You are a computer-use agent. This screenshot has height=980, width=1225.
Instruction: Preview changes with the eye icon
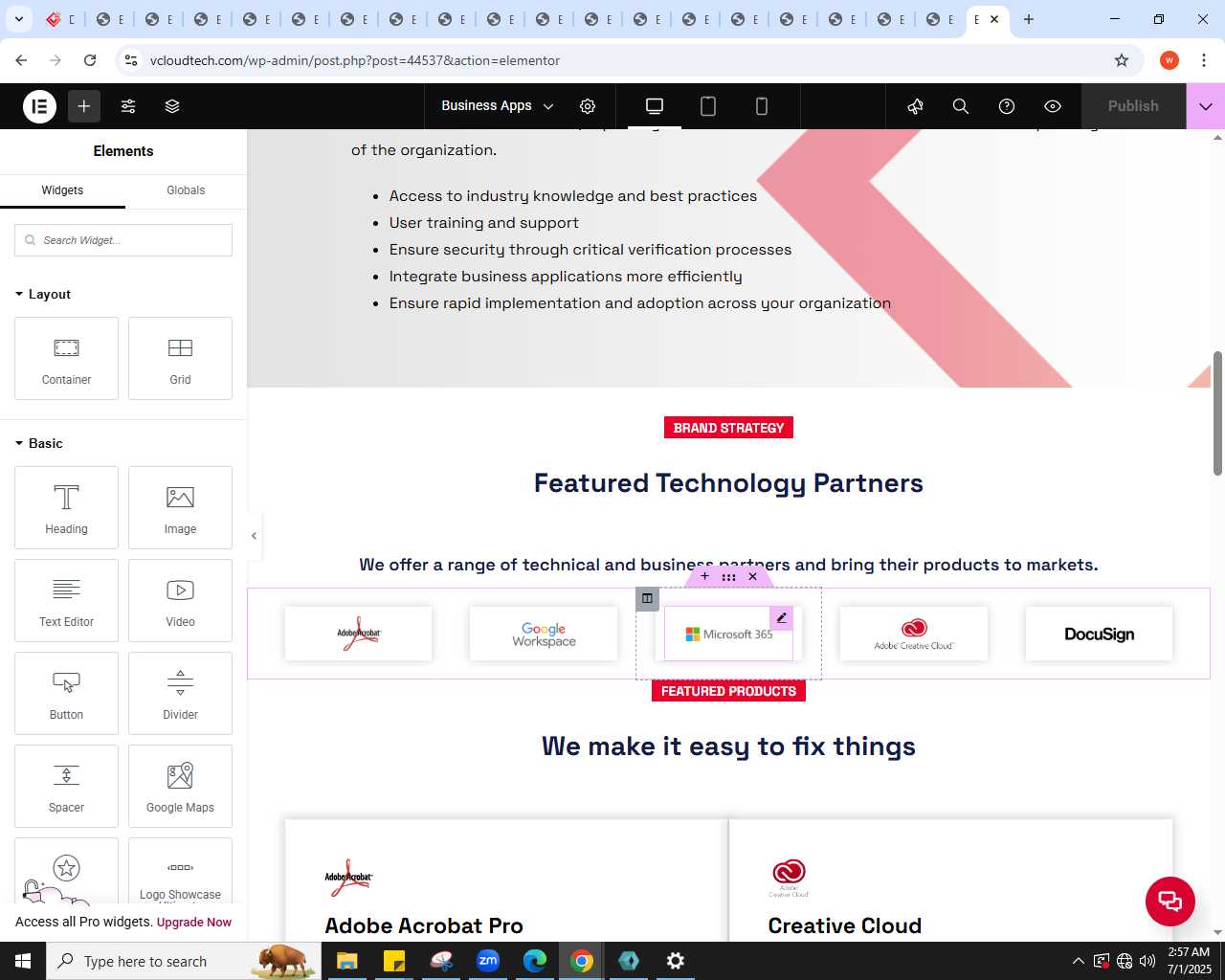pos(1053,106)
